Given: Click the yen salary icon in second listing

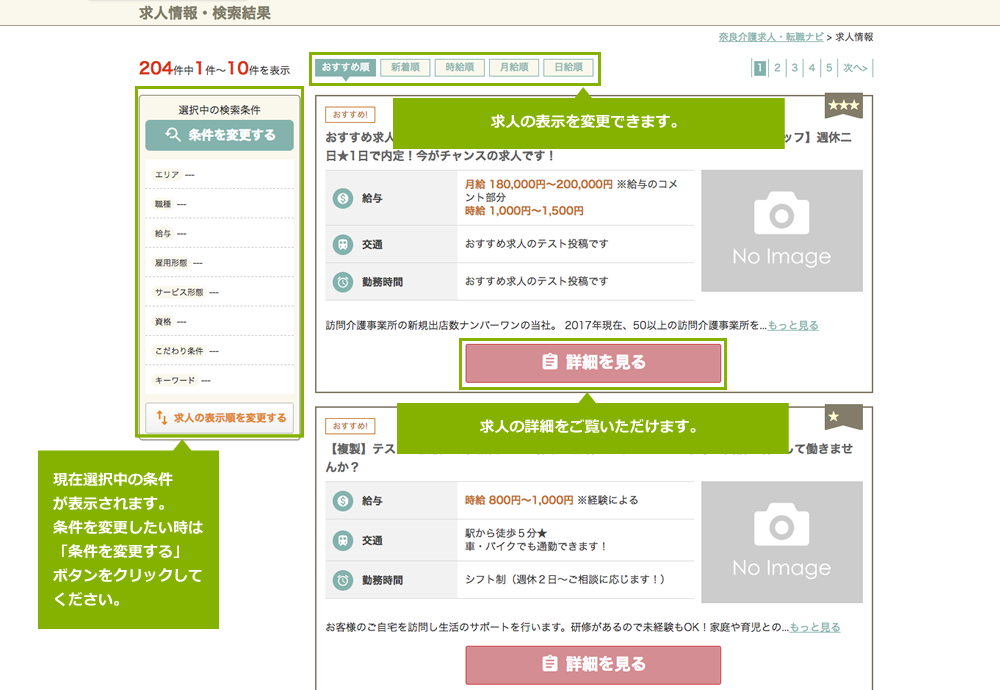Looking at the screenshot, I should click(343, 500).
